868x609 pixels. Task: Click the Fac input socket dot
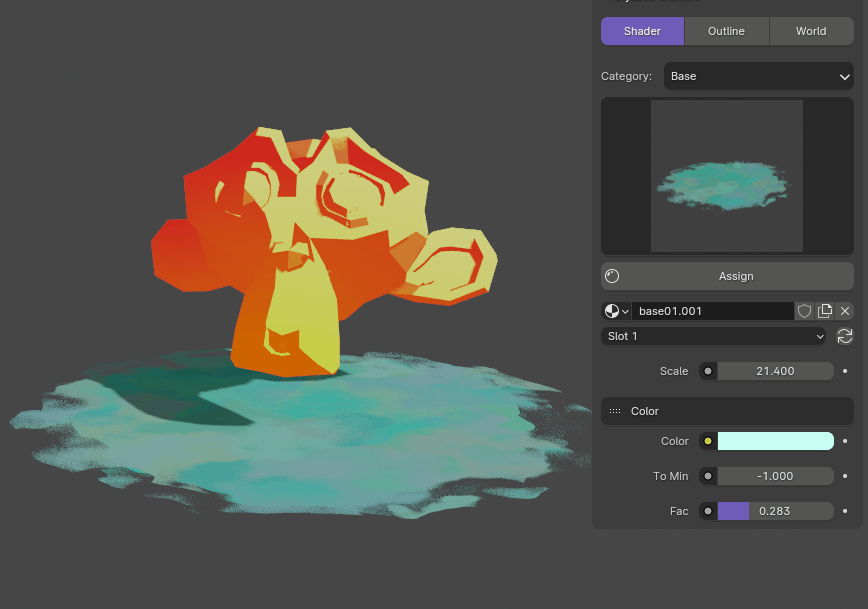708,511
